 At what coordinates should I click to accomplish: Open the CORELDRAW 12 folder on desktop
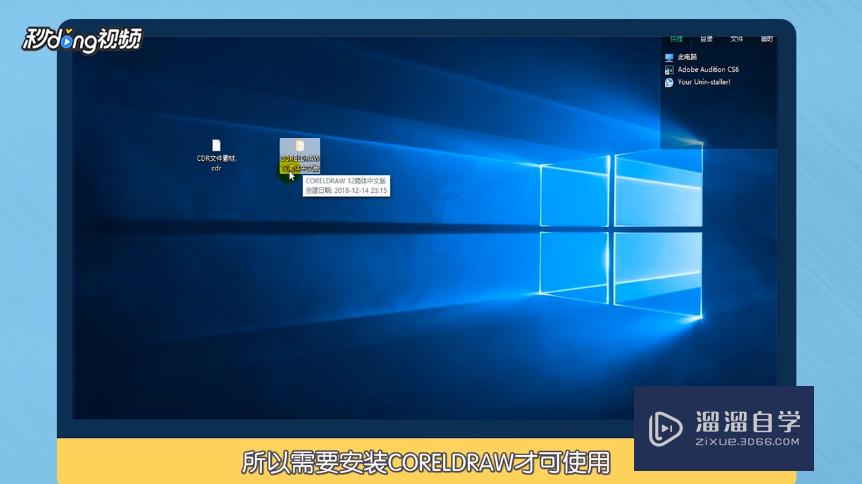300,156
